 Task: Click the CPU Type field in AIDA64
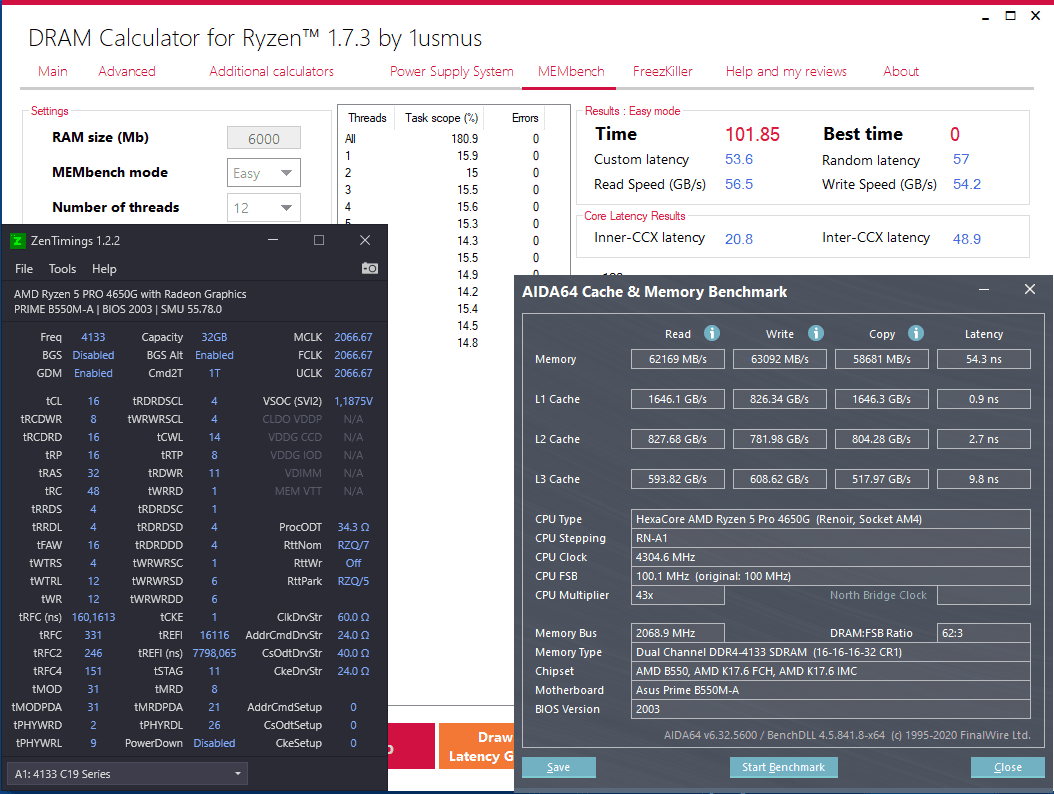[x=830, y=519]
